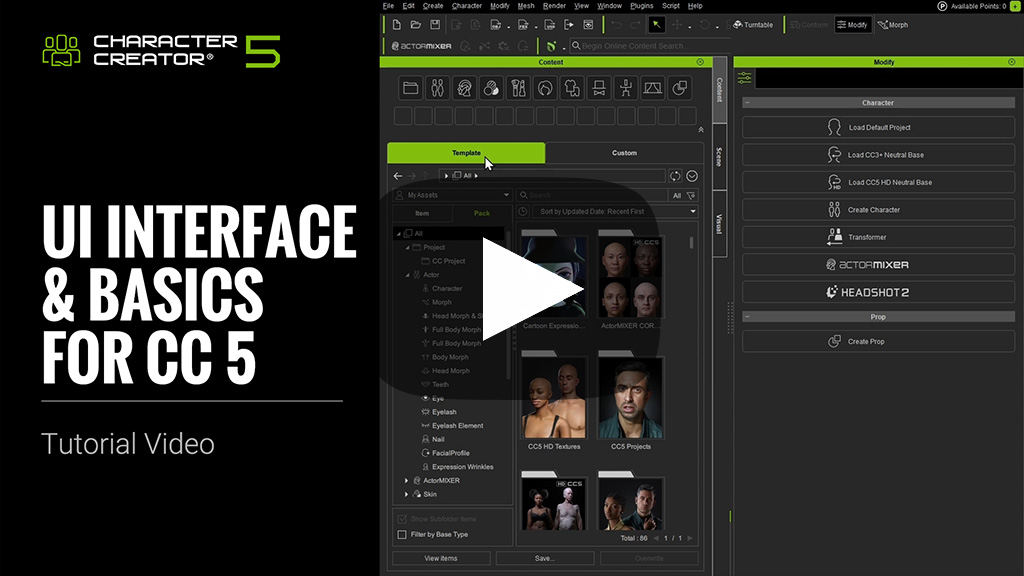The width and height of the screenshot is (1024, 576).
Task: Click the sliders icon in Modify panel
Action: pos(744,78)
